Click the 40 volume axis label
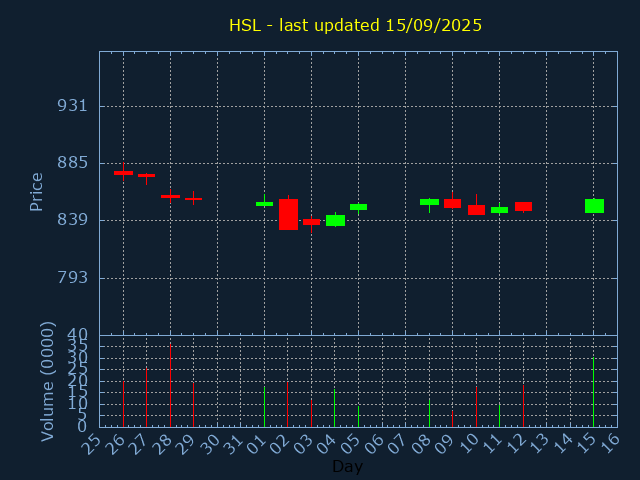The width and height of the screenshot is (640, 480). click(78, 335)
